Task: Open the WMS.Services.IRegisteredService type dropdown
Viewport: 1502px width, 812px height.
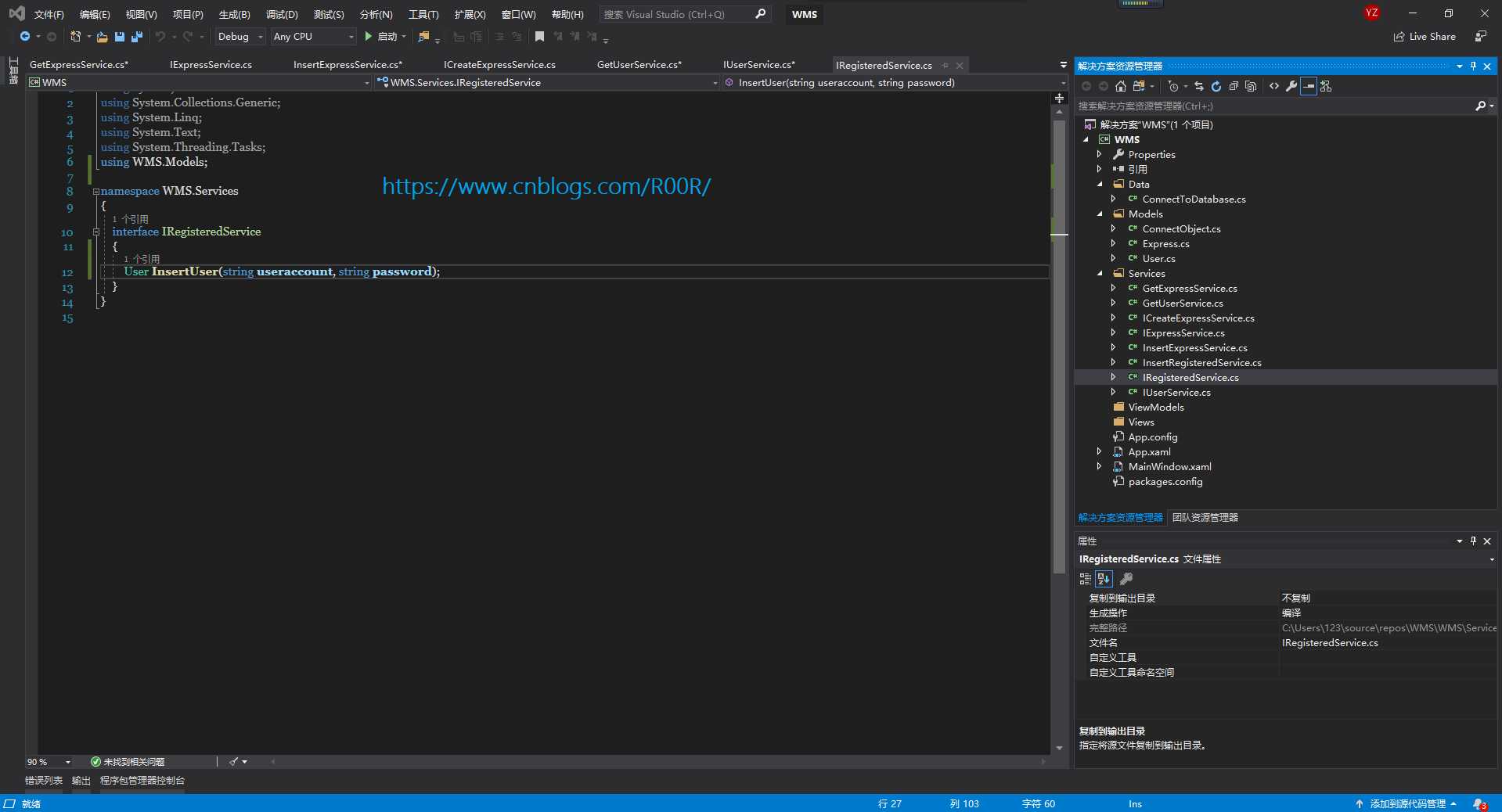Action: (x=546, y=82)
